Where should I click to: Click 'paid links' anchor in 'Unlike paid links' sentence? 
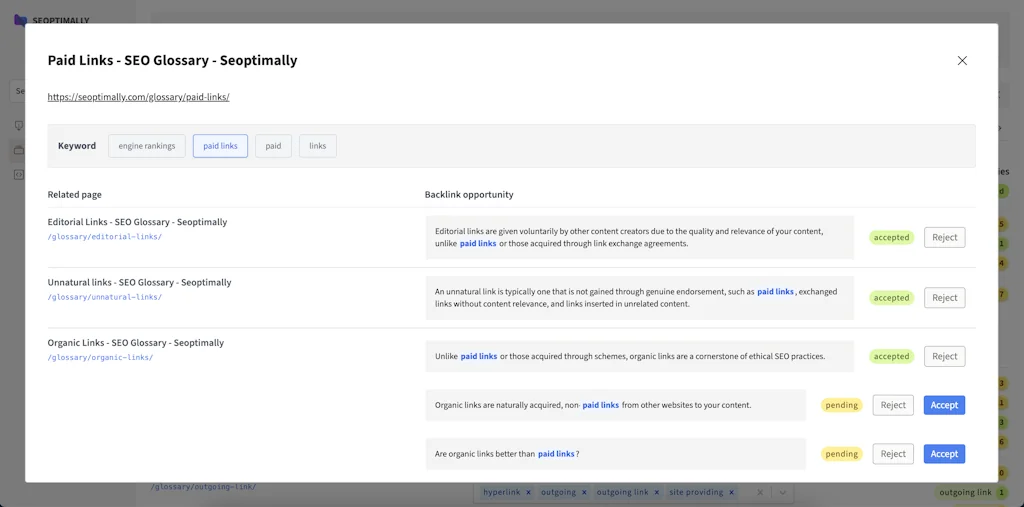(479, 357)
